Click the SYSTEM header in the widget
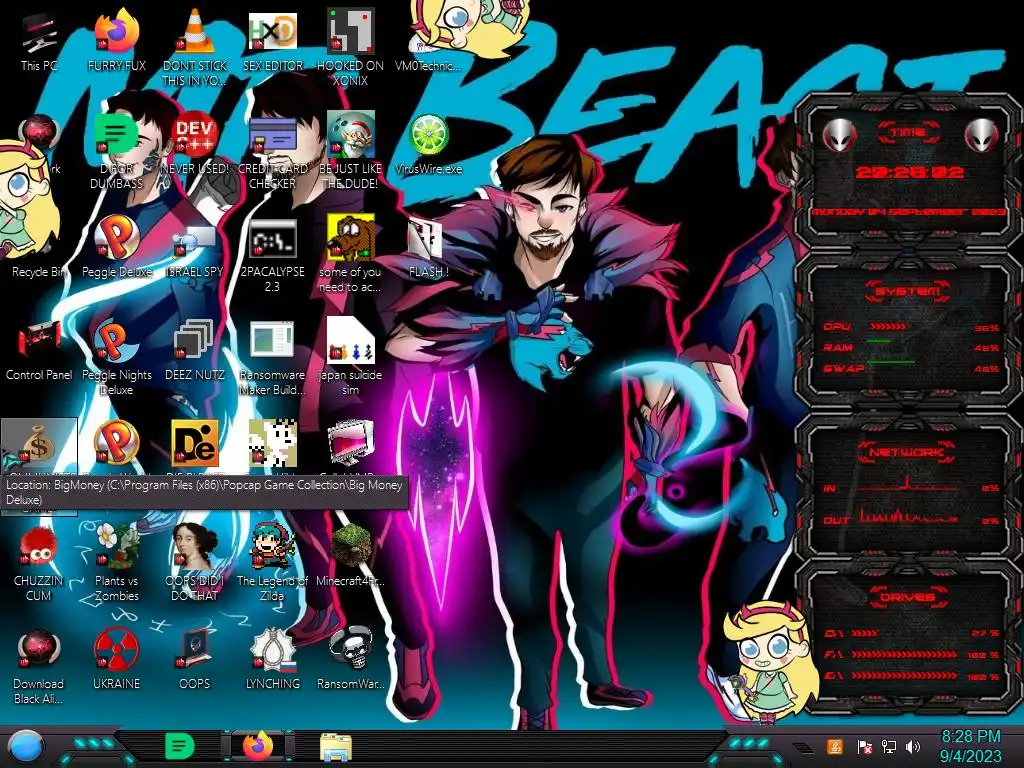Viewport: 1024px width, 768px height. pos(908,291)
